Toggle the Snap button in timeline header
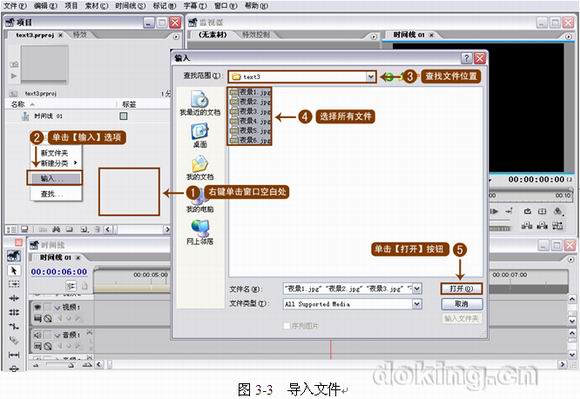Viewport: 580px width, 399px height. [x=71, y=286]
